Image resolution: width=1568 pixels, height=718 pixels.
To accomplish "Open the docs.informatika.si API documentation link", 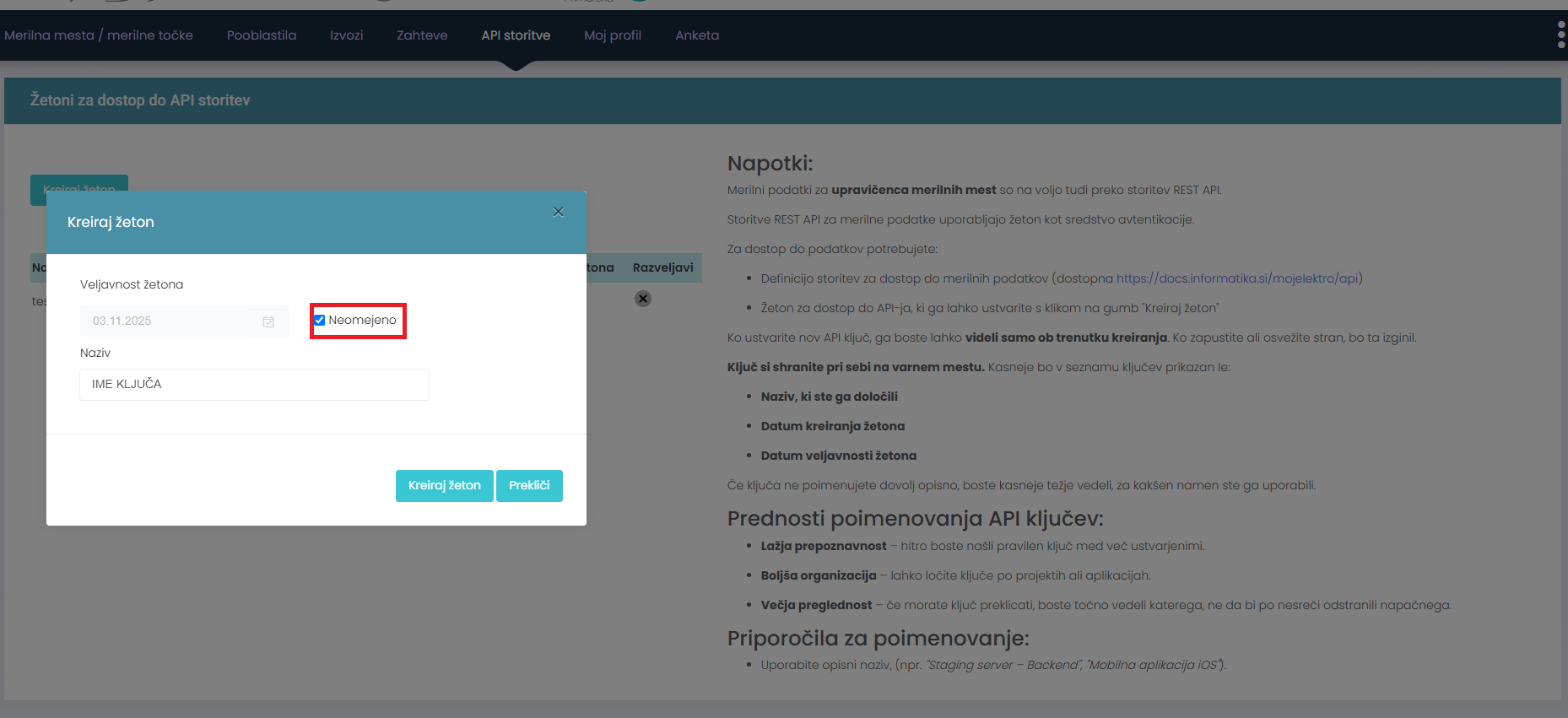I will (x=1237, y=278).
